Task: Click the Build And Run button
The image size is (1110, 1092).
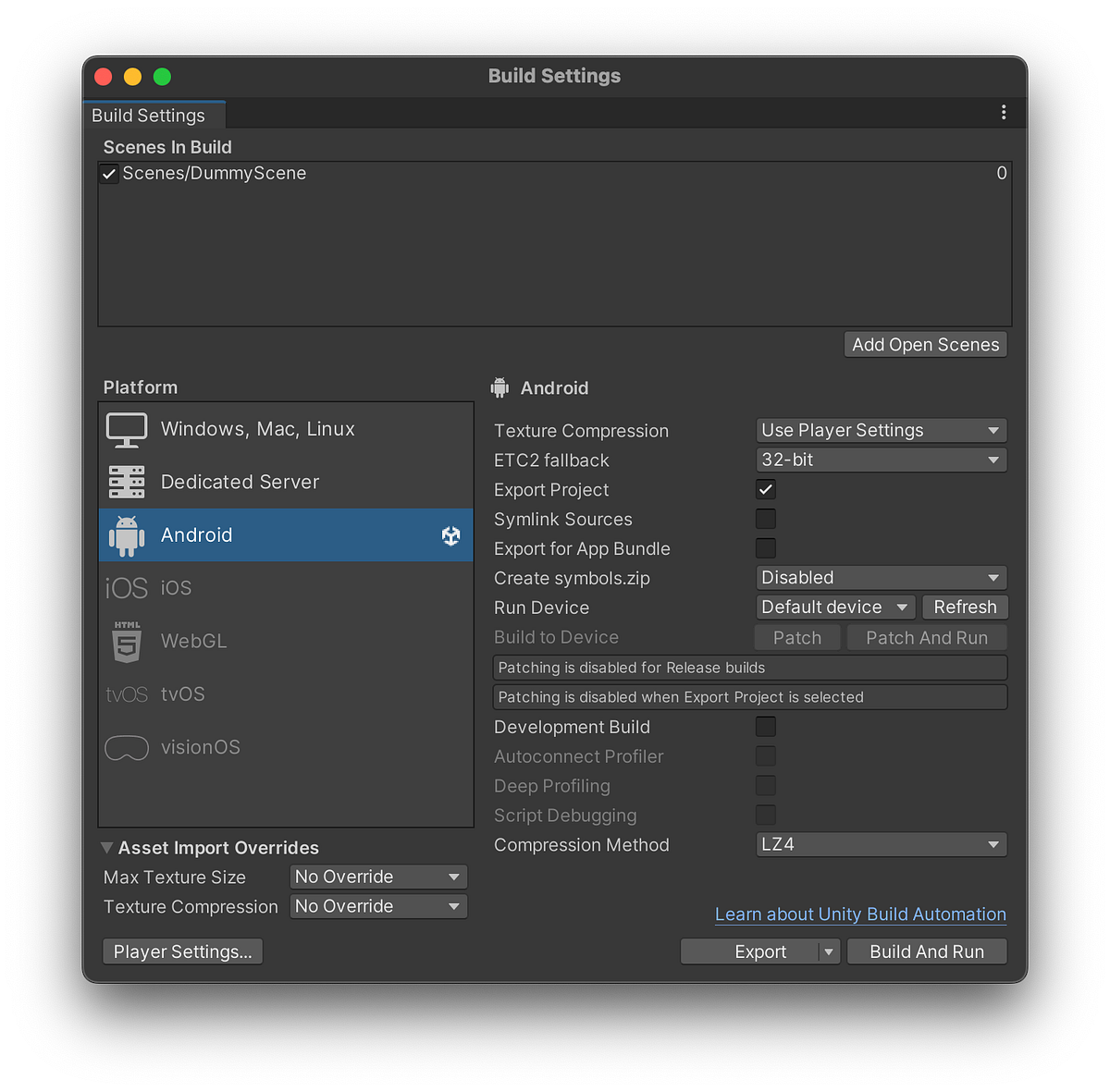Action: point(926,951)
